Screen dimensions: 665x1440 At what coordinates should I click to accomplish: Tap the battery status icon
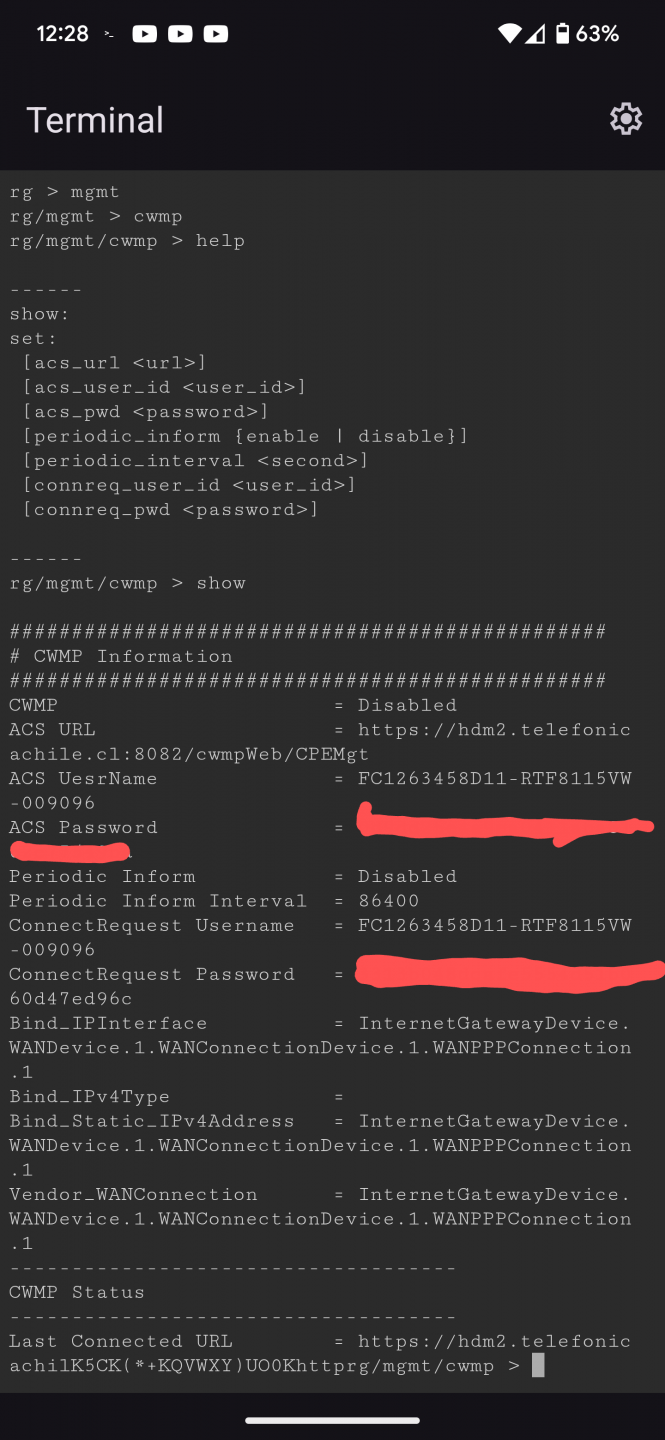[562, 34]
